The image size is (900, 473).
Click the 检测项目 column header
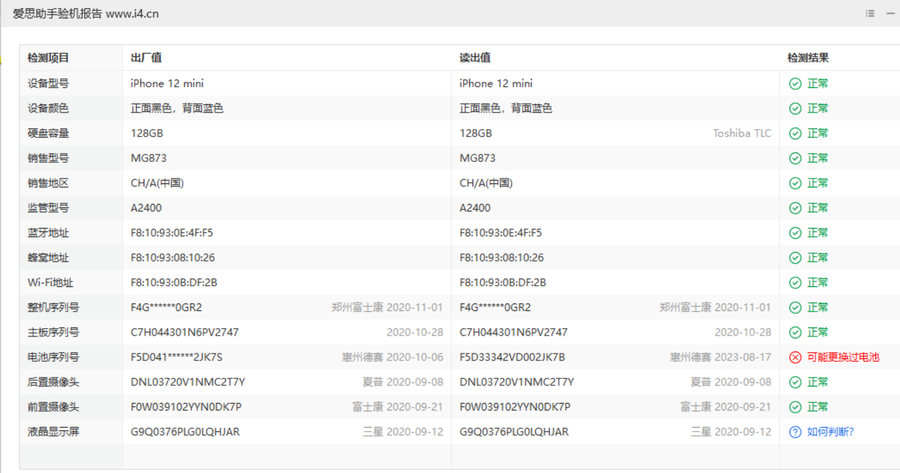click(x=48, y=58)
